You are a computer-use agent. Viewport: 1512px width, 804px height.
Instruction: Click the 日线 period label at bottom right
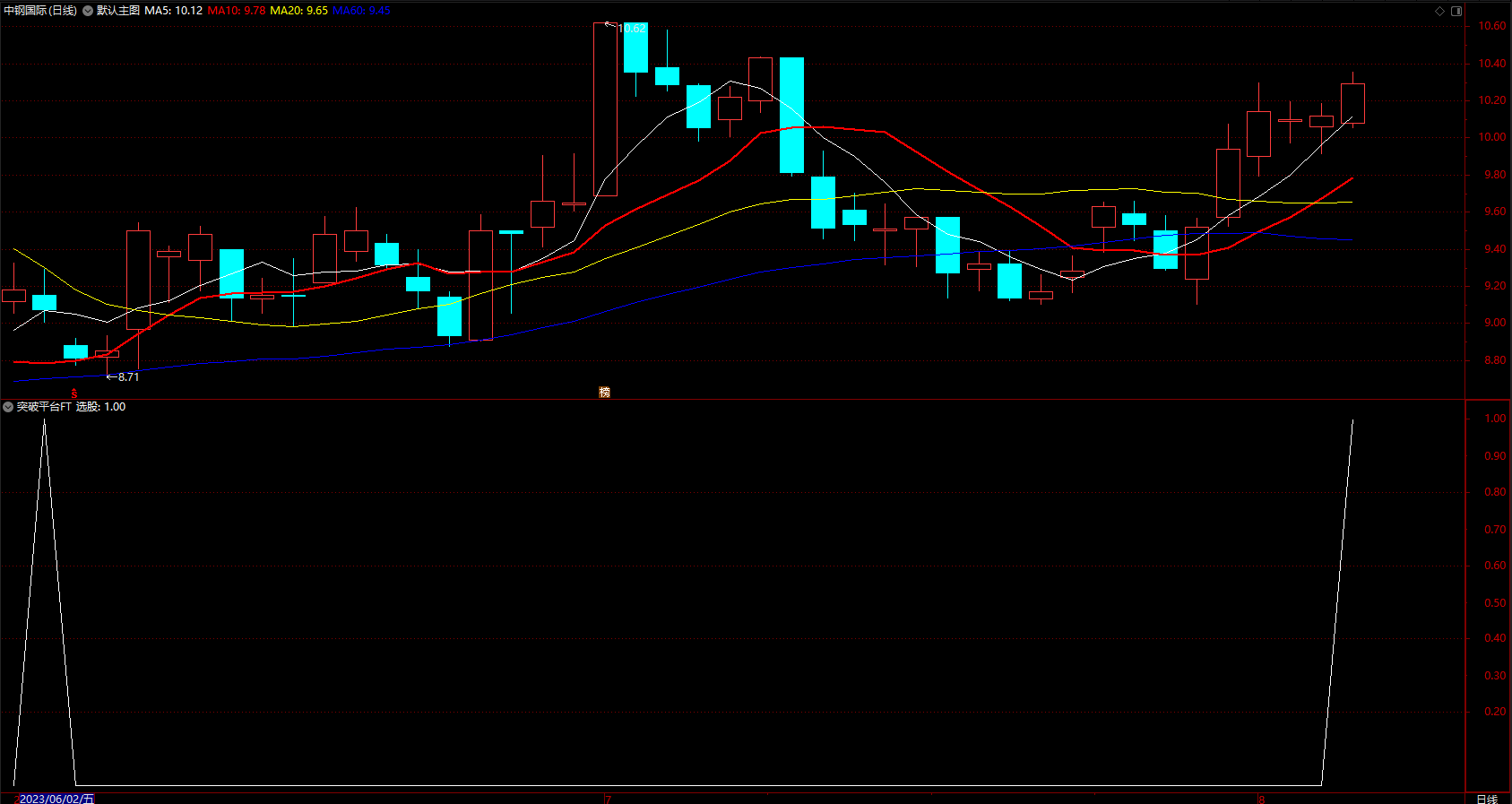(x=1487, y=799)
